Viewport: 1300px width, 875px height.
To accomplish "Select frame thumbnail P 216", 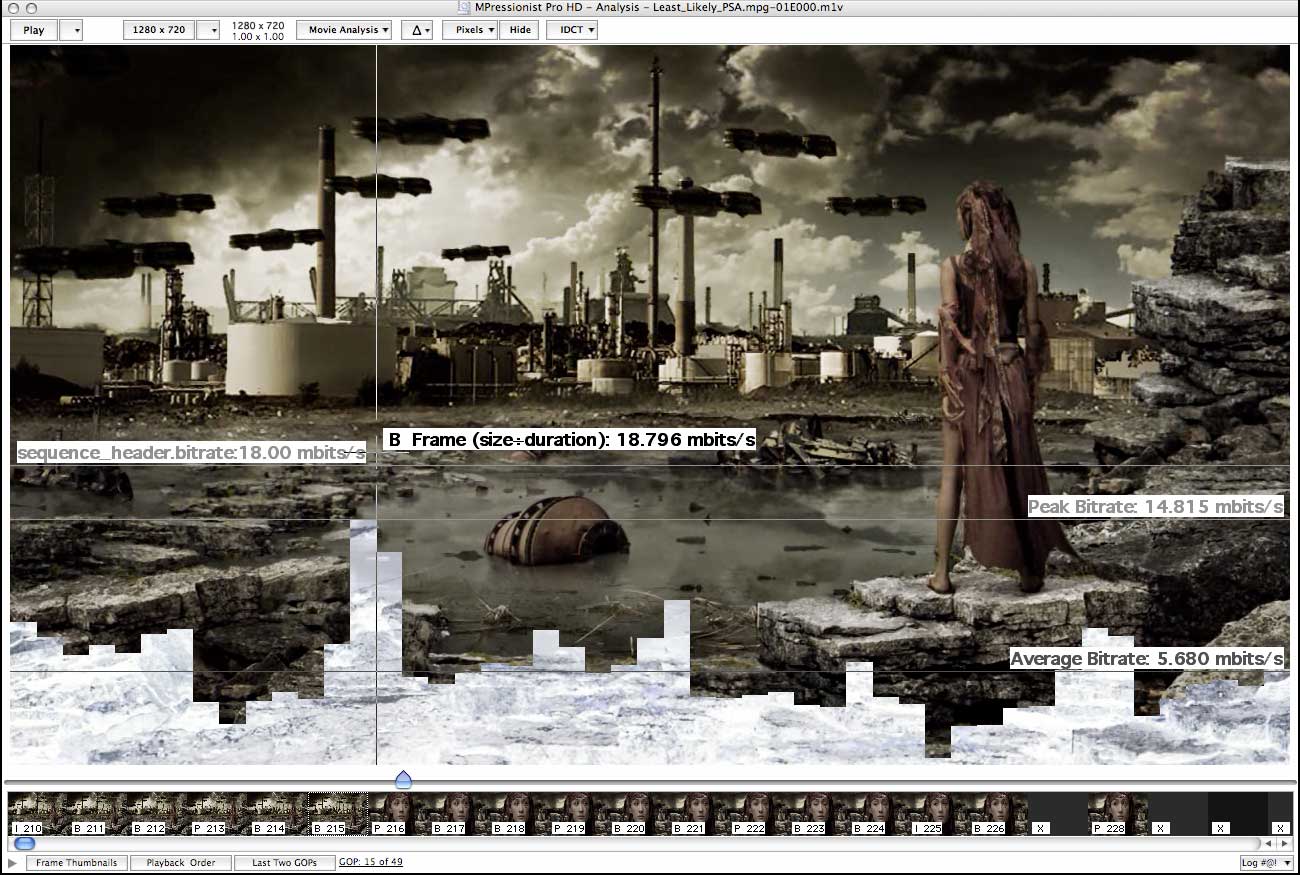I will 398,814.
